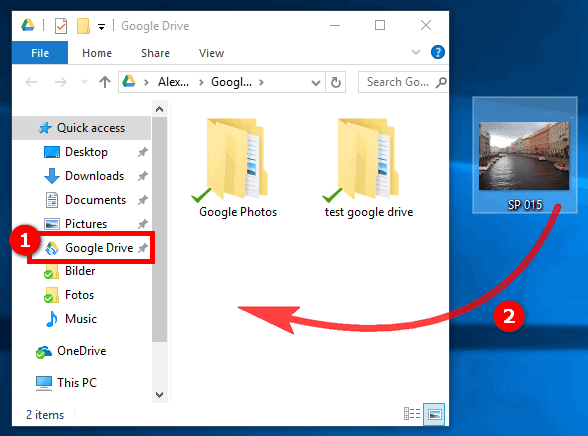Click the Google Drive icon in address bar
This screenshot has width=588, height=436.
(129, 81)
